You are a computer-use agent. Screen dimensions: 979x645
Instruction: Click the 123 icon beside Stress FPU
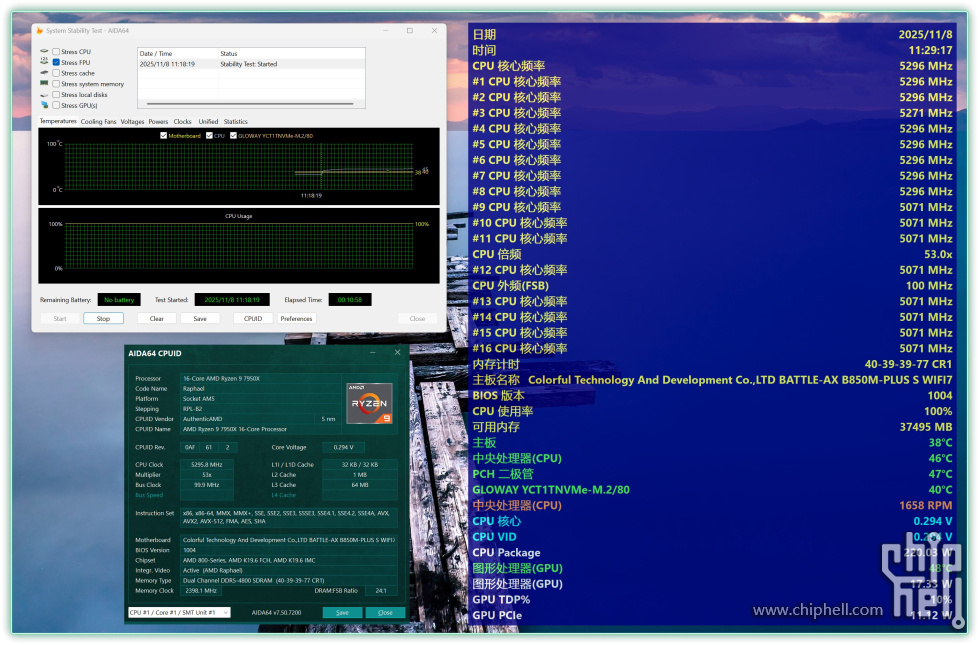coord(43,62)
